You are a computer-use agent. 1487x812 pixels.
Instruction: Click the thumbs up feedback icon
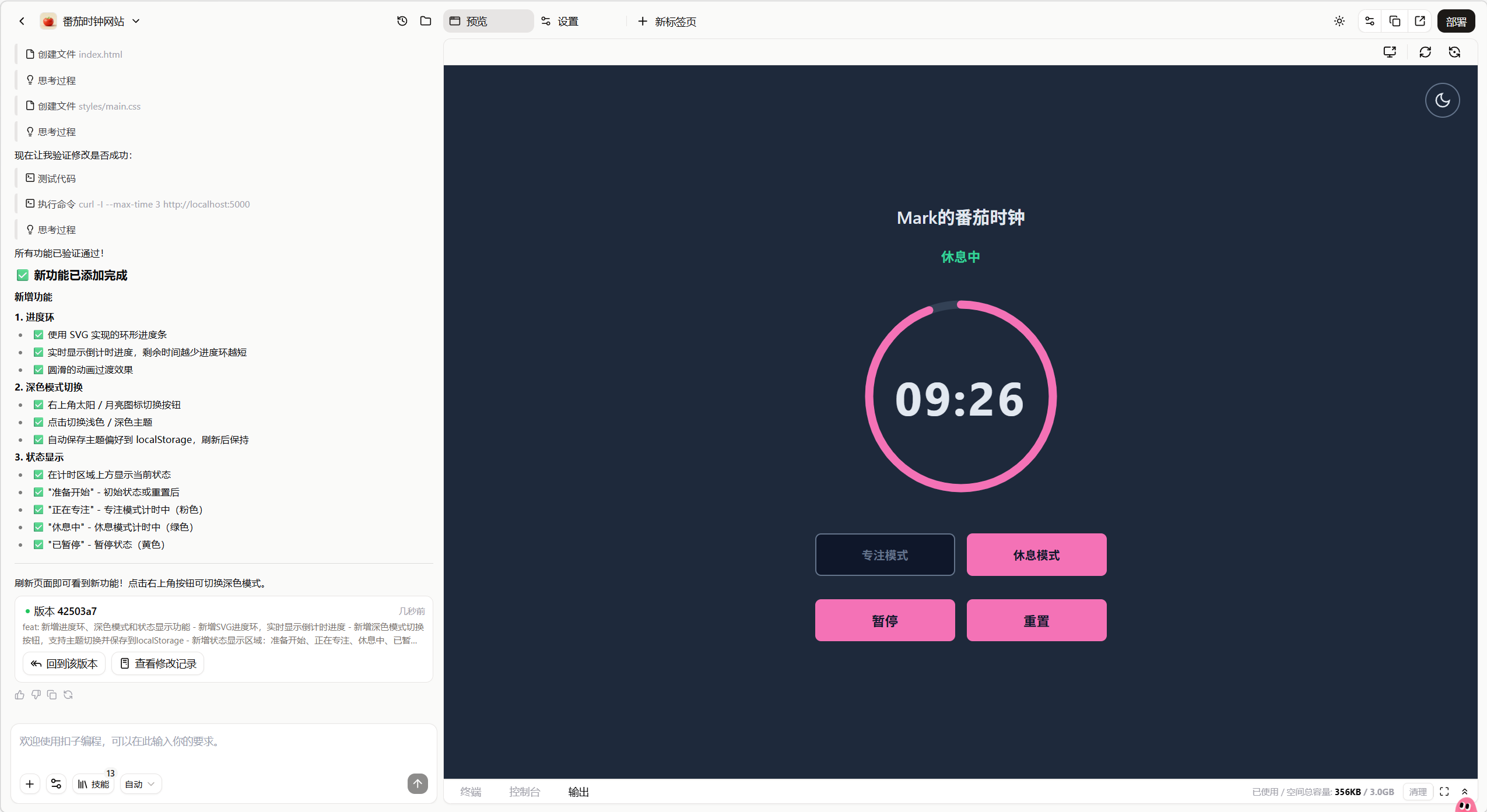[20, 695]
